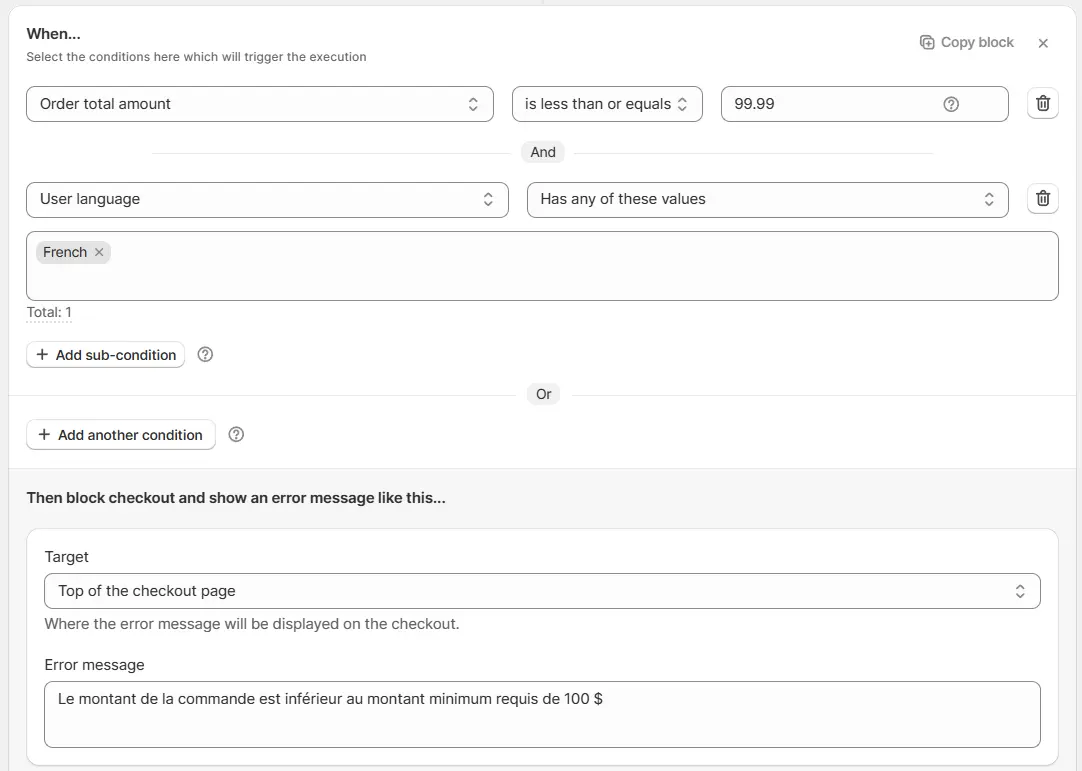The width and height of the screenshot is (1082, 771).
Task: Open the 'Has any of these values' dropdown
Action: [x=767, y=199]
